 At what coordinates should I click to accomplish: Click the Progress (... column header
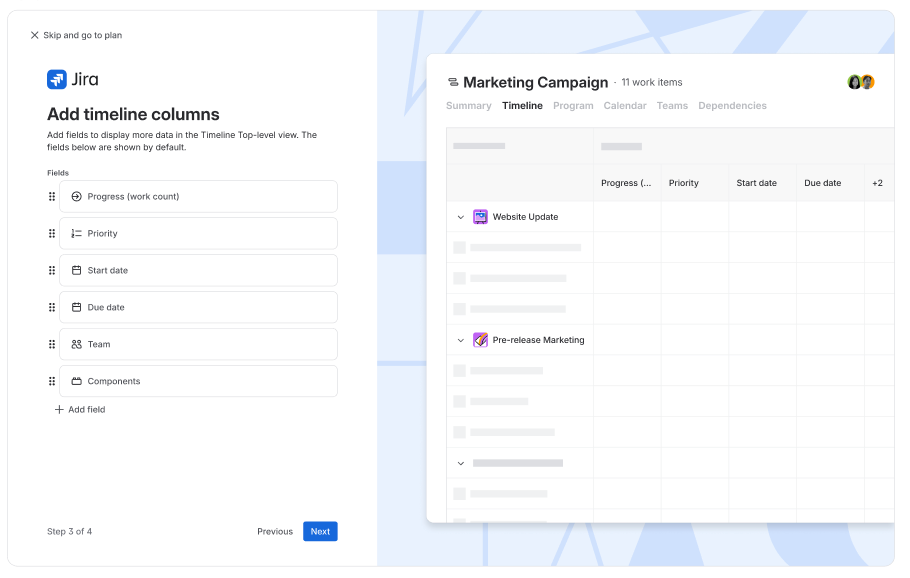coord(627,183)
